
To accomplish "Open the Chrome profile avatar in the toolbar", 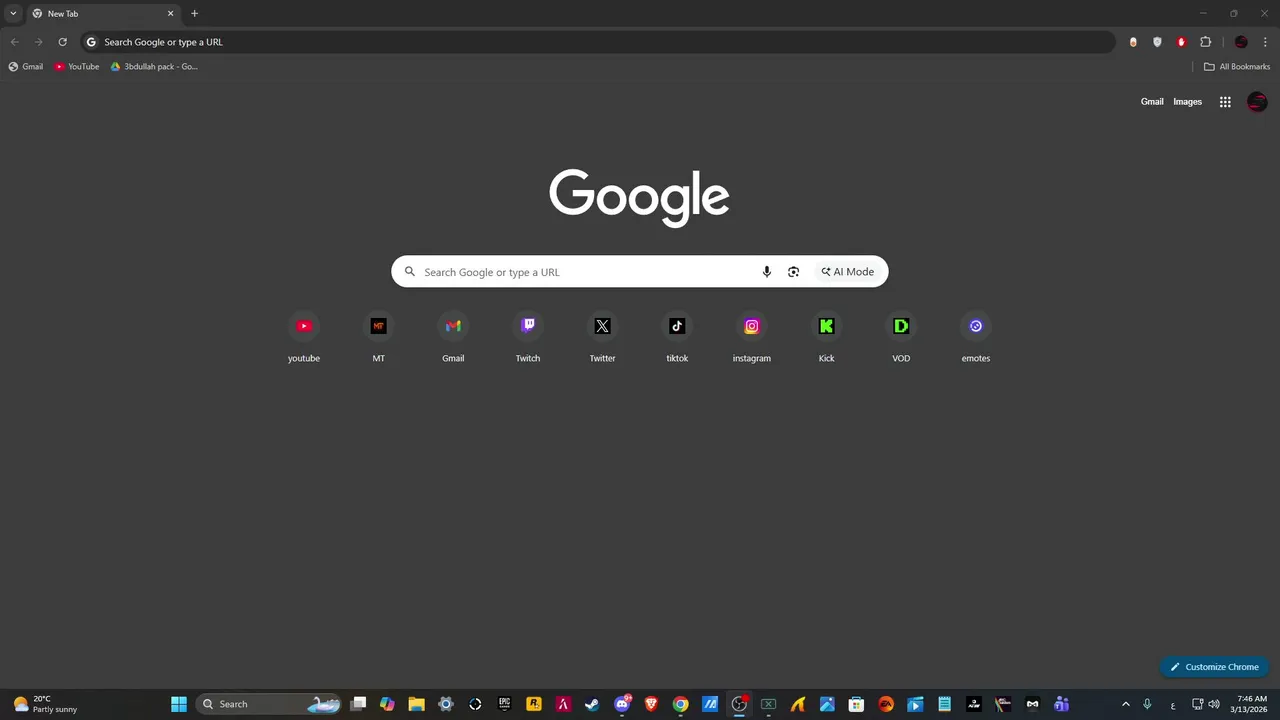I will click(x=1241, y=42).
